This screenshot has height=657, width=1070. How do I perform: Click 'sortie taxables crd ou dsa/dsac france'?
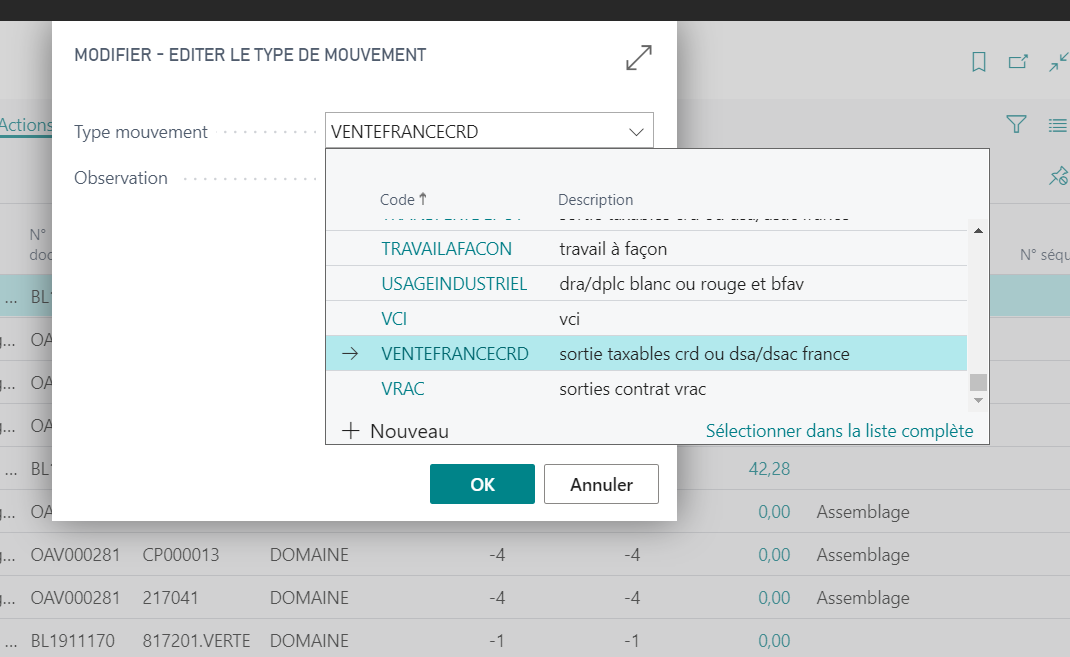(704, 353)
